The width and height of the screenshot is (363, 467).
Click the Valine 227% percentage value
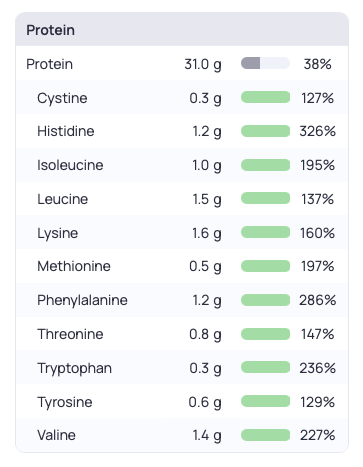(317, 435)
